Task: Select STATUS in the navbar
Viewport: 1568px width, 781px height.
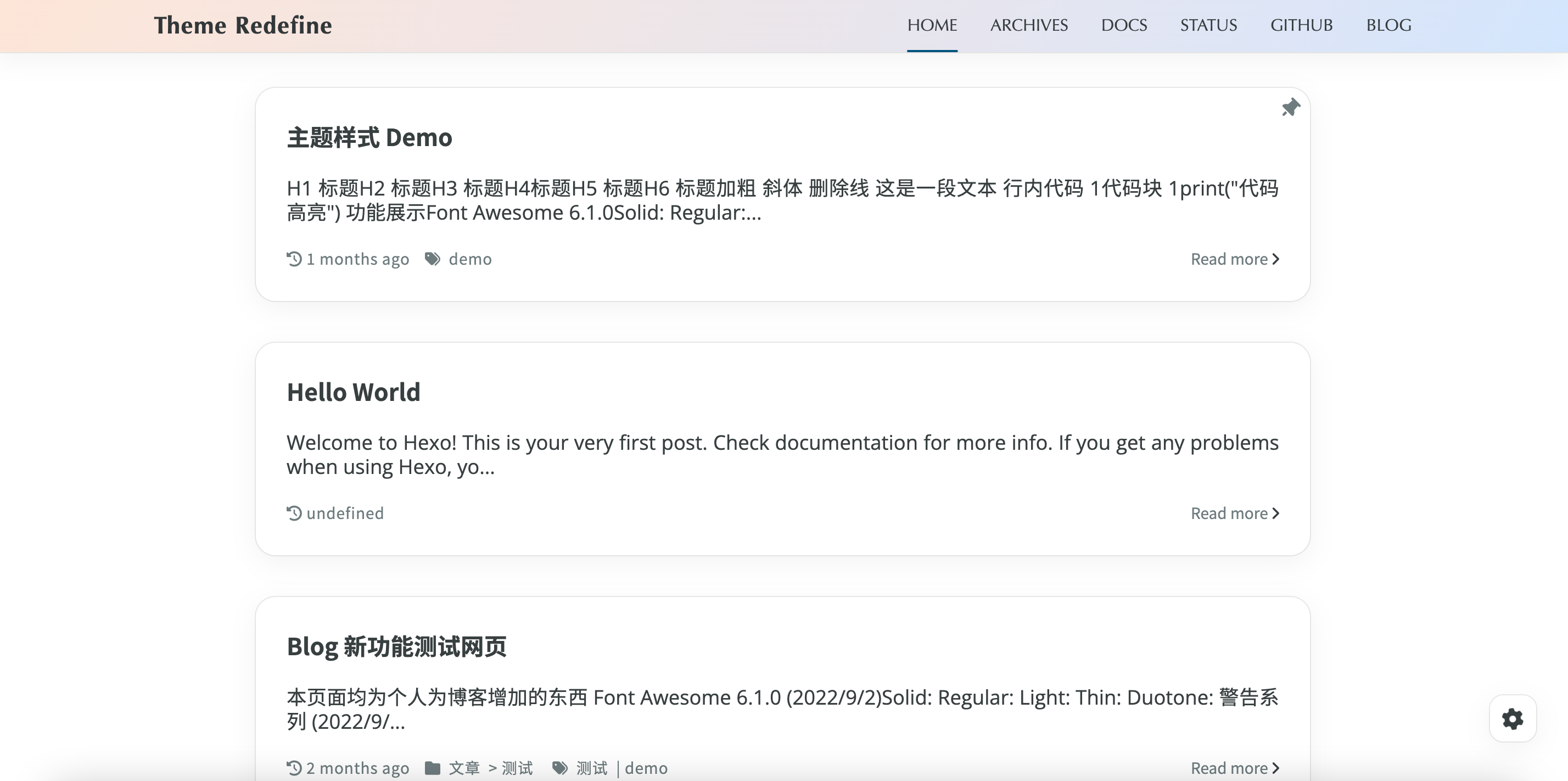Action: [1208, 26]
